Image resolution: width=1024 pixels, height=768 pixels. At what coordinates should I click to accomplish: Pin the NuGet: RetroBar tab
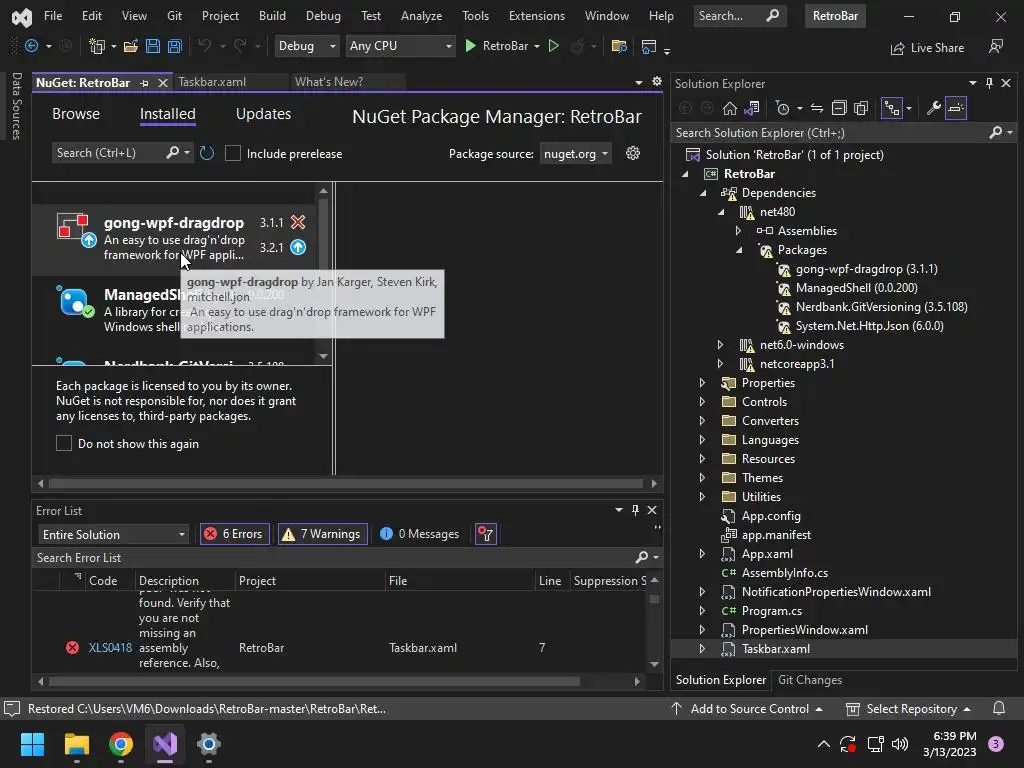click(x=144, y=83)
